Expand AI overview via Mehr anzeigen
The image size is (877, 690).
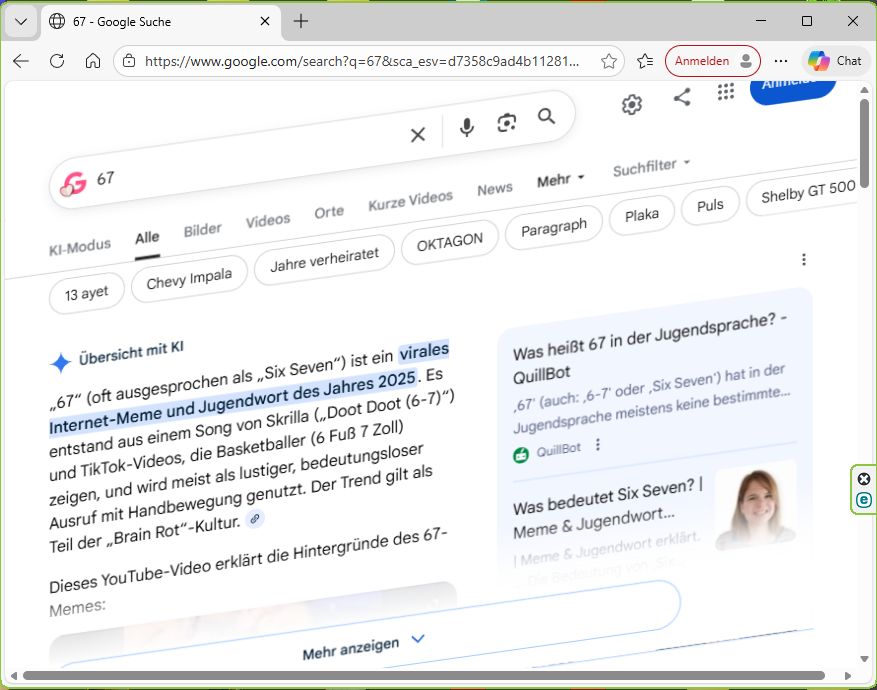click(x=364, y=647)
